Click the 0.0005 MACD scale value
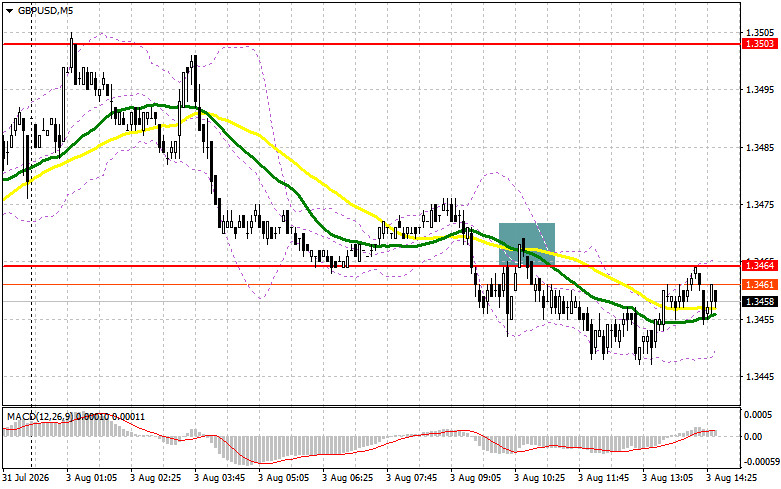781x489 pixels. 760,414
